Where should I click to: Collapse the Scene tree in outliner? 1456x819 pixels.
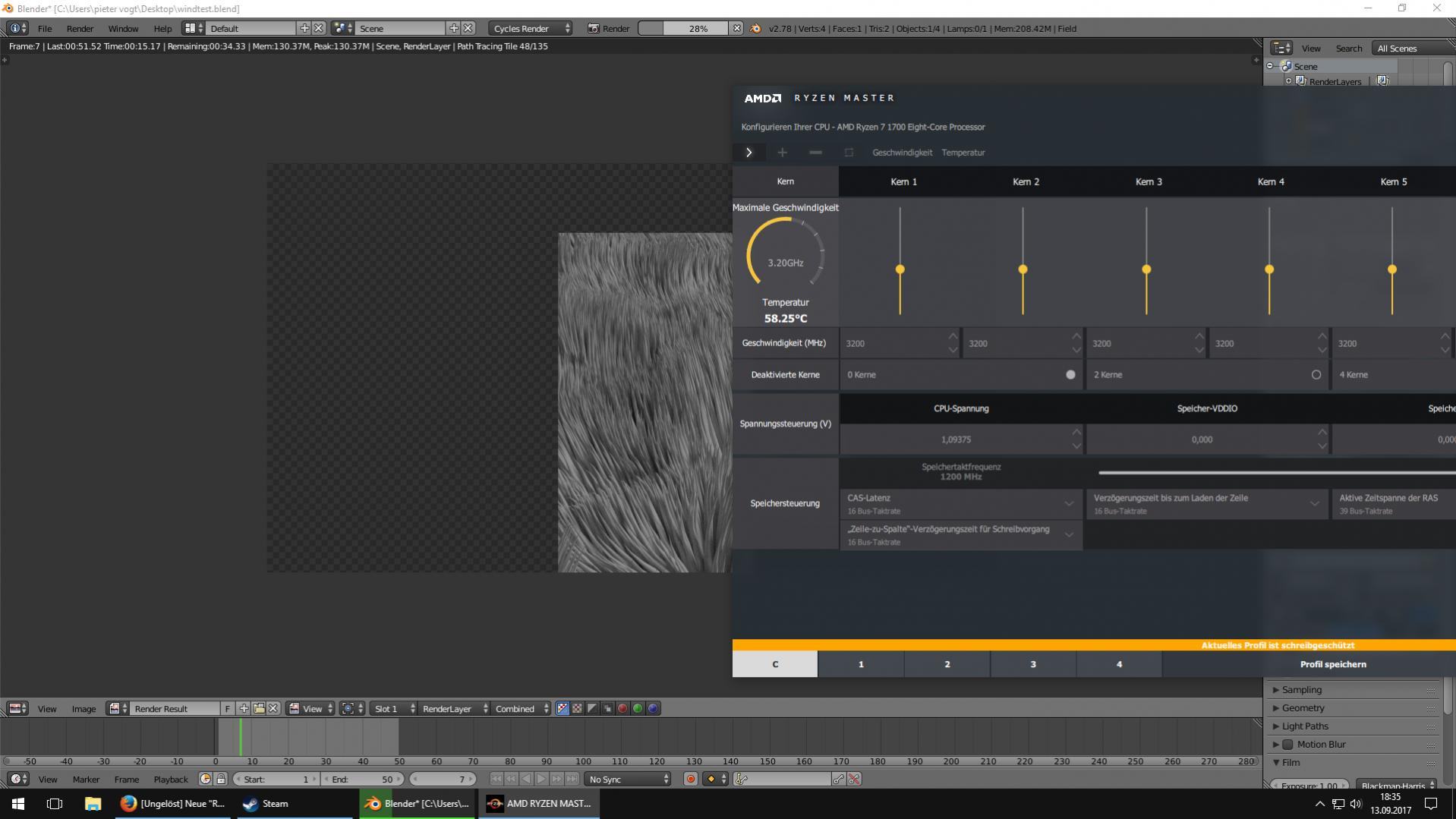tap(1270, 66)
